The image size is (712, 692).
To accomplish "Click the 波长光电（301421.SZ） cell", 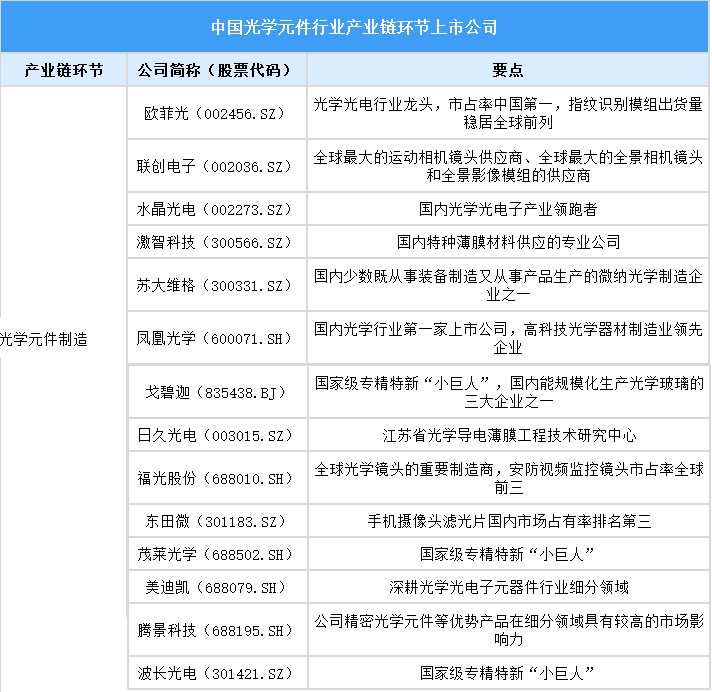I will point(218,673).
